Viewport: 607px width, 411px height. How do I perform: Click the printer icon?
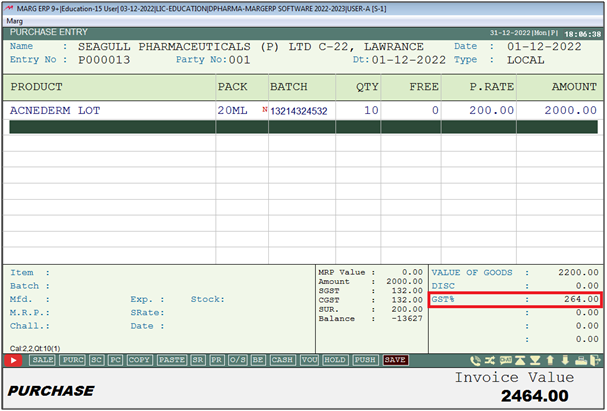pyautogui.click(x=581, y=361)
